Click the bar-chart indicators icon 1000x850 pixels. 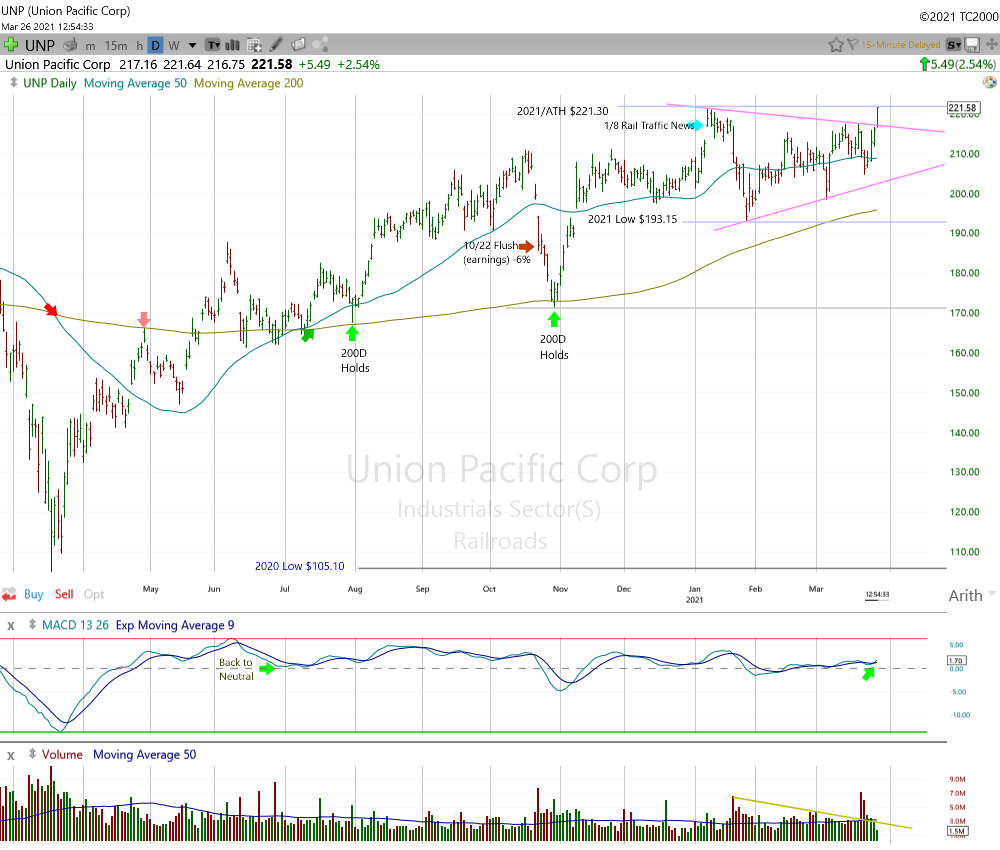coord(233,45)
